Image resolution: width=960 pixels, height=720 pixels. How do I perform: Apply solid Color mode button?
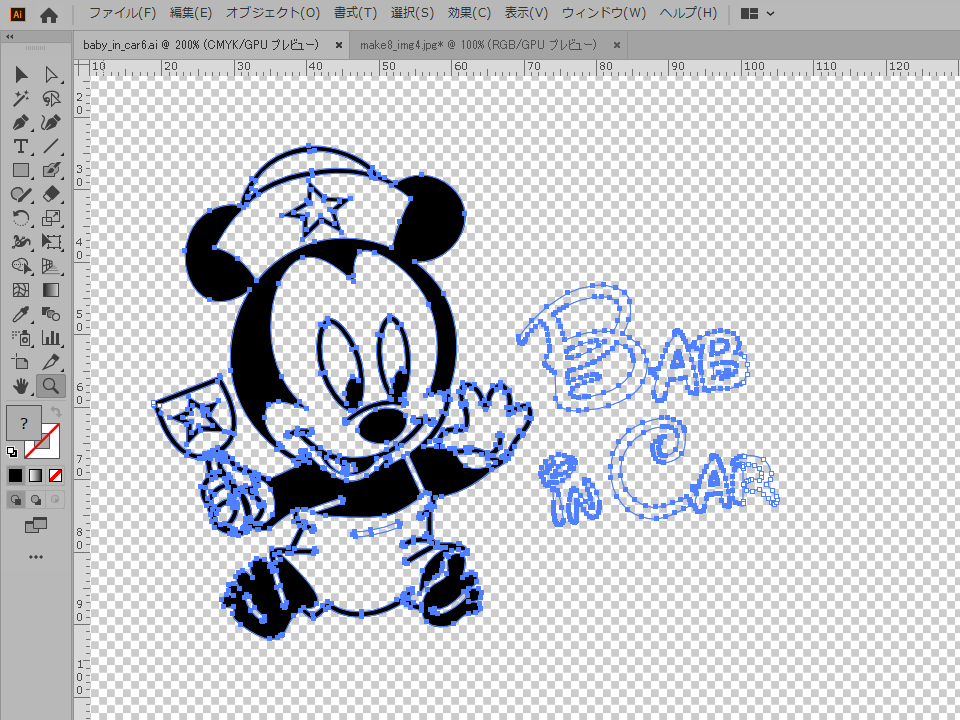15,476
